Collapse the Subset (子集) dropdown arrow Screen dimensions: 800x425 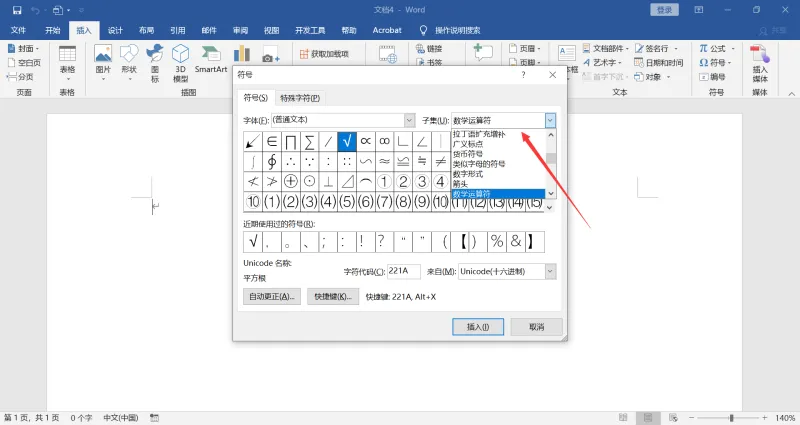[x=550, y=120]
